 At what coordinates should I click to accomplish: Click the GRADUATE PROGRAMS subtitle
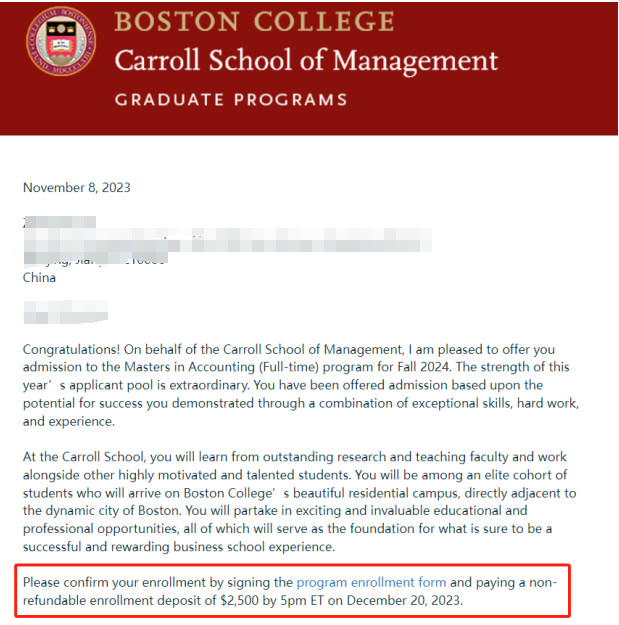[x=231, y=100]
